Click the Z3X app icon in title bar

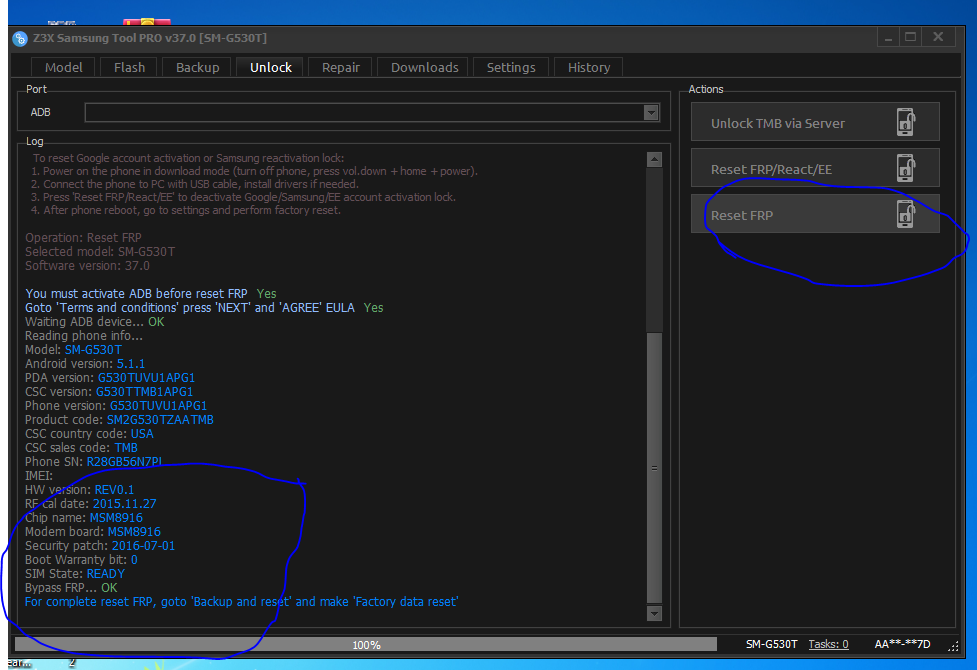(x=20, y=39)
